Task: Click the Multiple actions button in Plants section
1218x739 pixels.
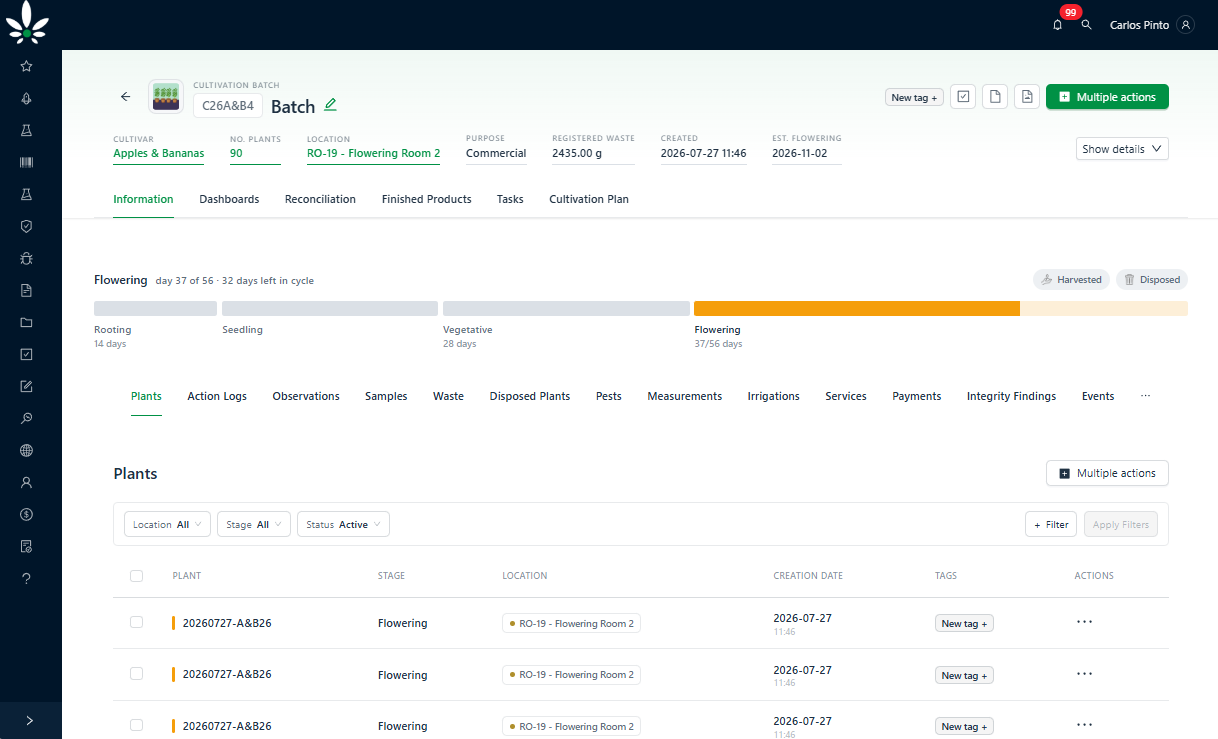Action: point(1107,473)
